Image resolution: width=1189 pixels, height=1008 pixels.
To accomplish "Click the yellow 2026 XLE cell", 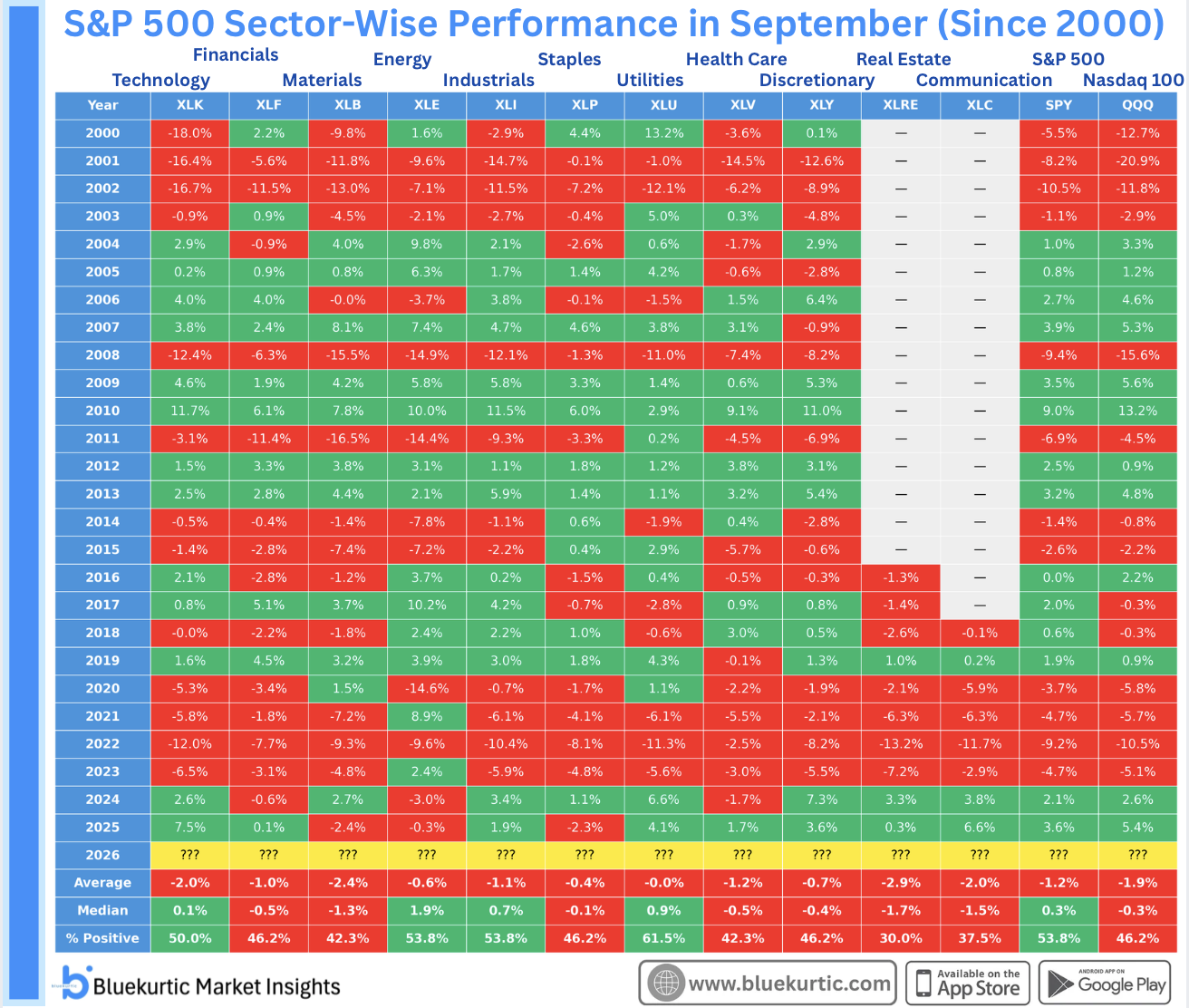I will point(427,855).
